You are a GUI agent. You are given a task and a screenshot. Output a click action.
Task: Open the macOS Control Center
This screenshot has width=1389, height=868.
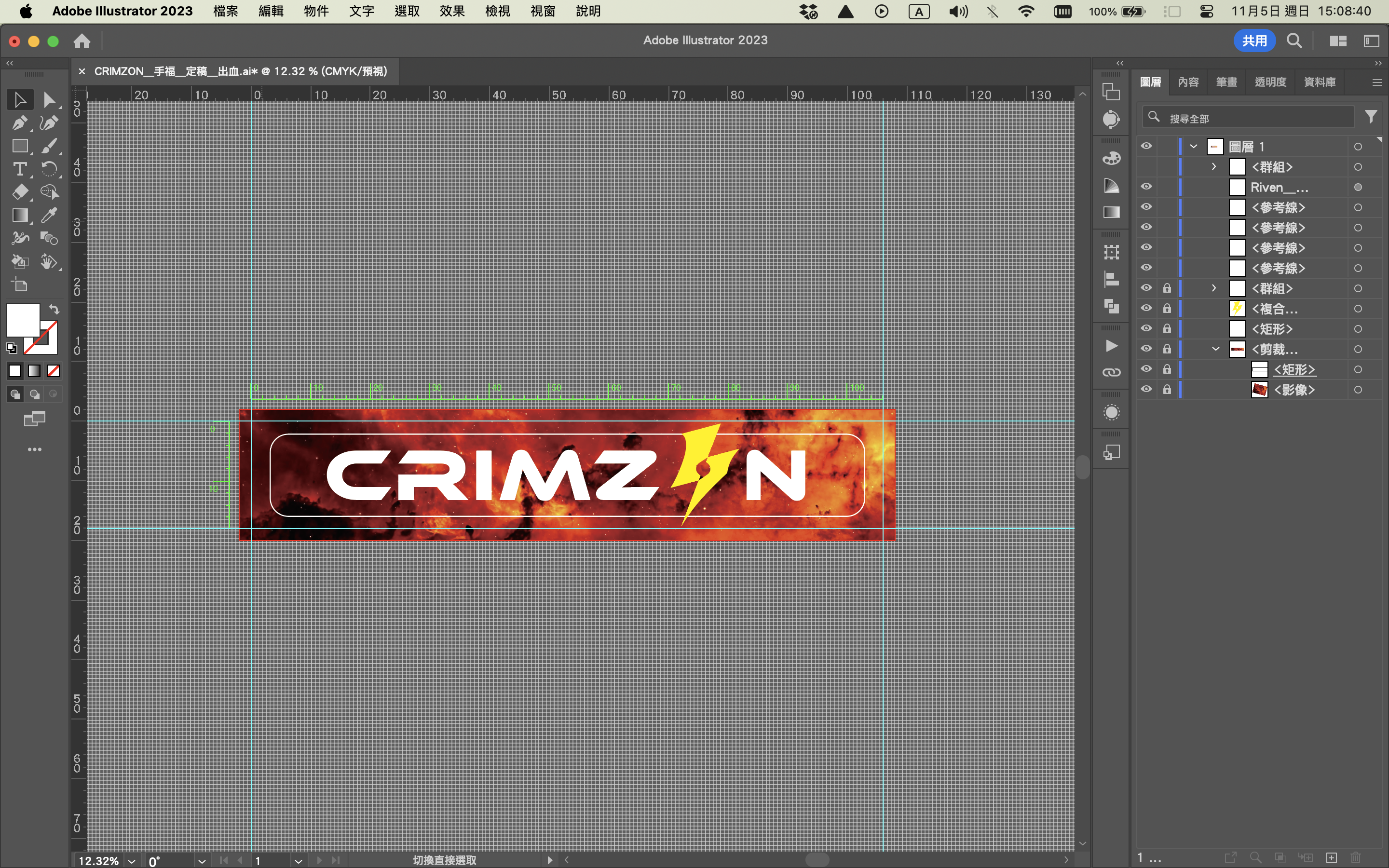click(x=1207, y=12)
